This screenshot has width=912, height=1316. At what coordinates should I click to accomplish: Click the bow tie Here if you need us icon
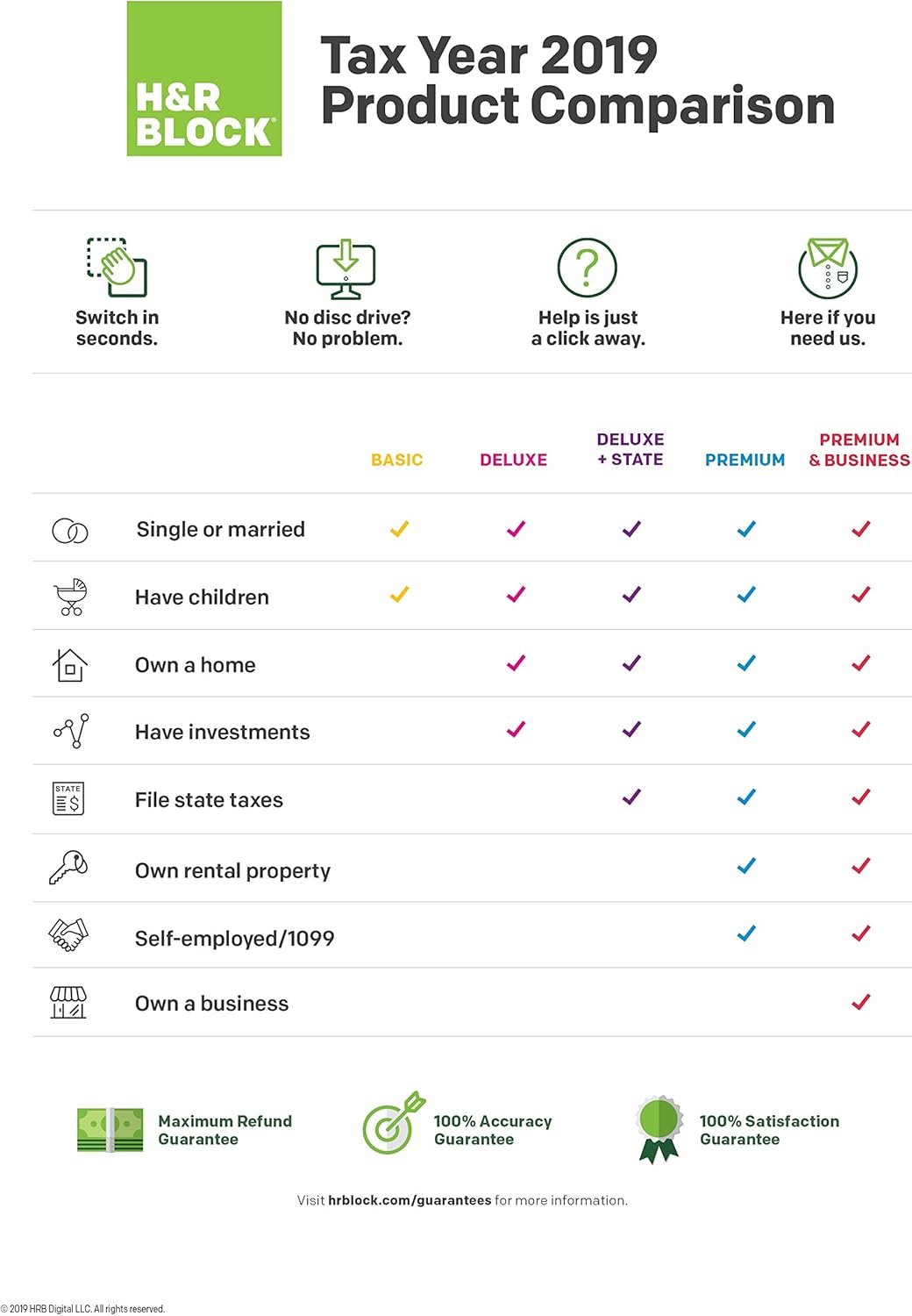pos(828,268)
